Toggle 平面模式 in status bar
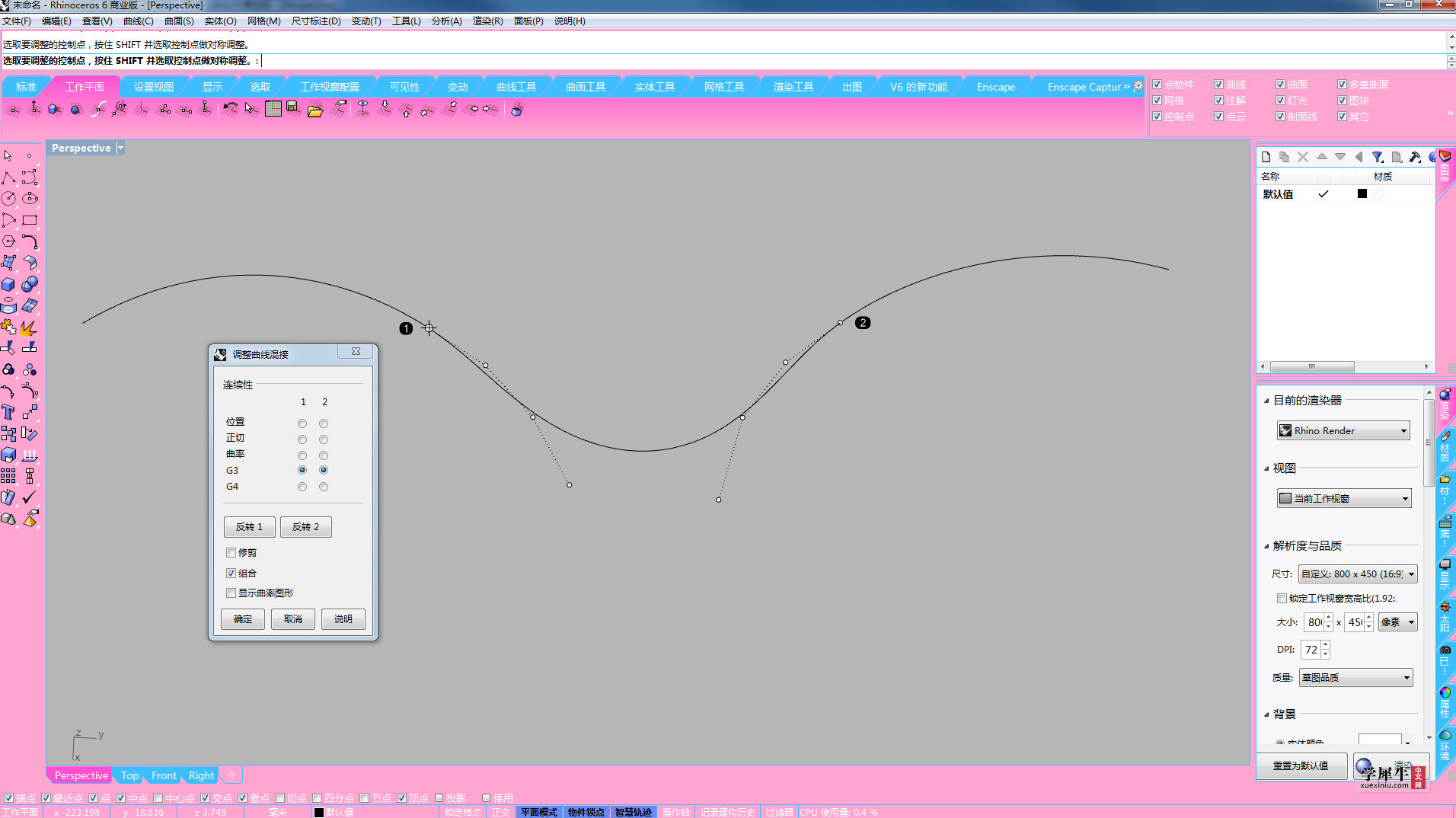The height and width of the screenshot is (818, 1456). tap(539, 812)
